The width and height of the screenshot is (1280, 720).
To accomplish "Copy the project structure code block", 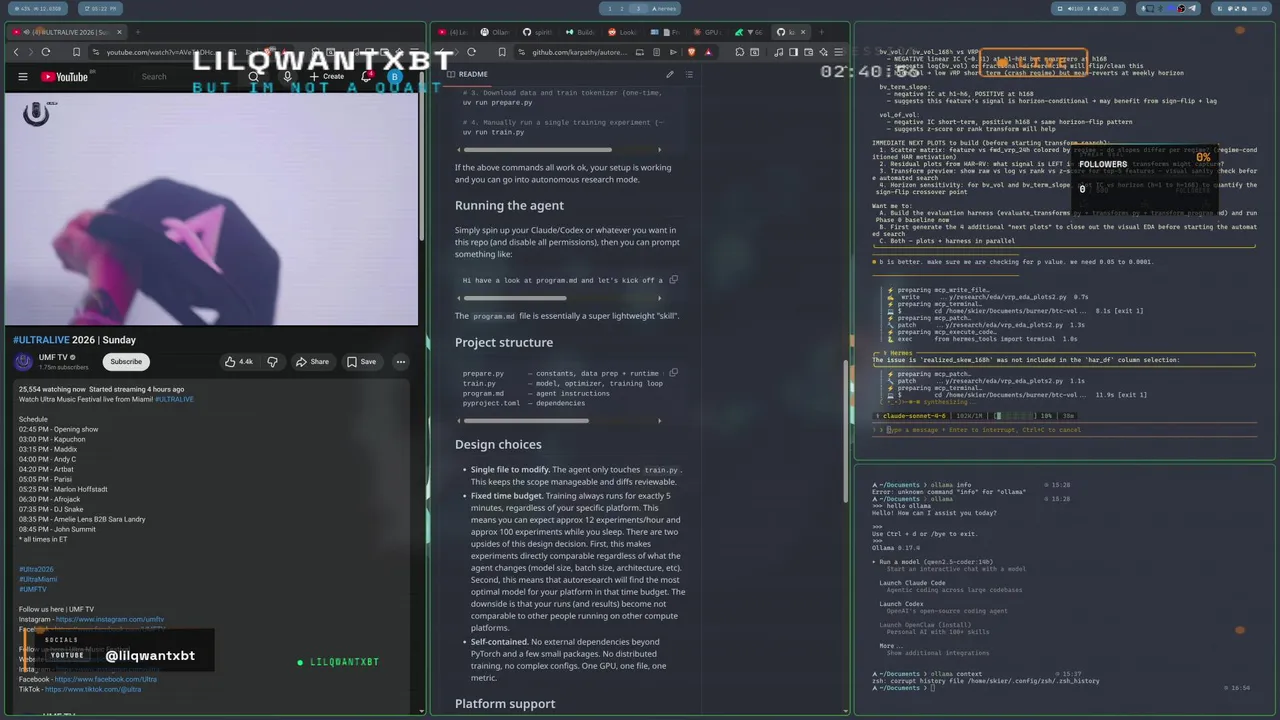I will [673, 373].
